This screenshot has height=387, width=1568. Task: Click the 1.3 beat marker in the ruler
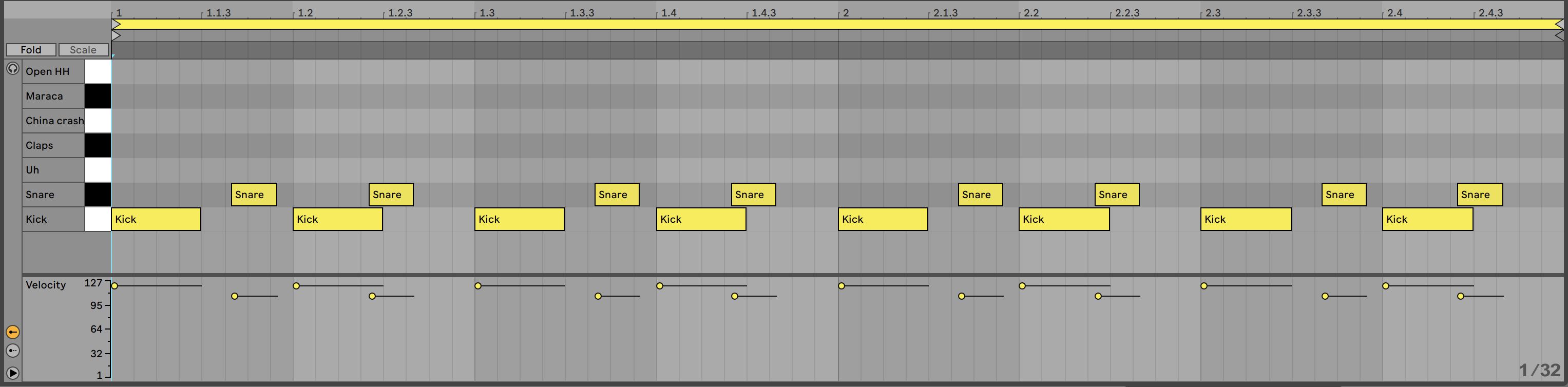[487, 13]
